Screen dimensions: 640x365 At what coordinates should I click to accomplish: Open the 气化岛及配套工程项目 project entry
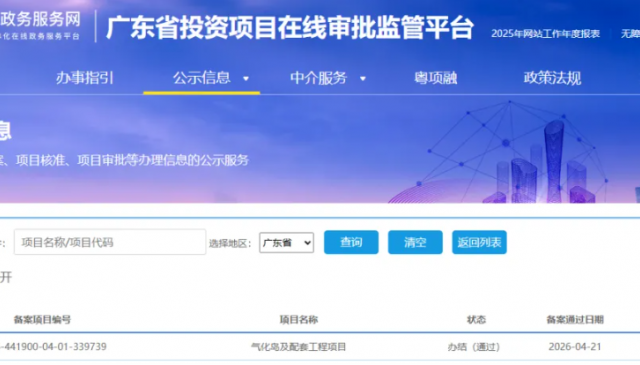pos(298,347)
